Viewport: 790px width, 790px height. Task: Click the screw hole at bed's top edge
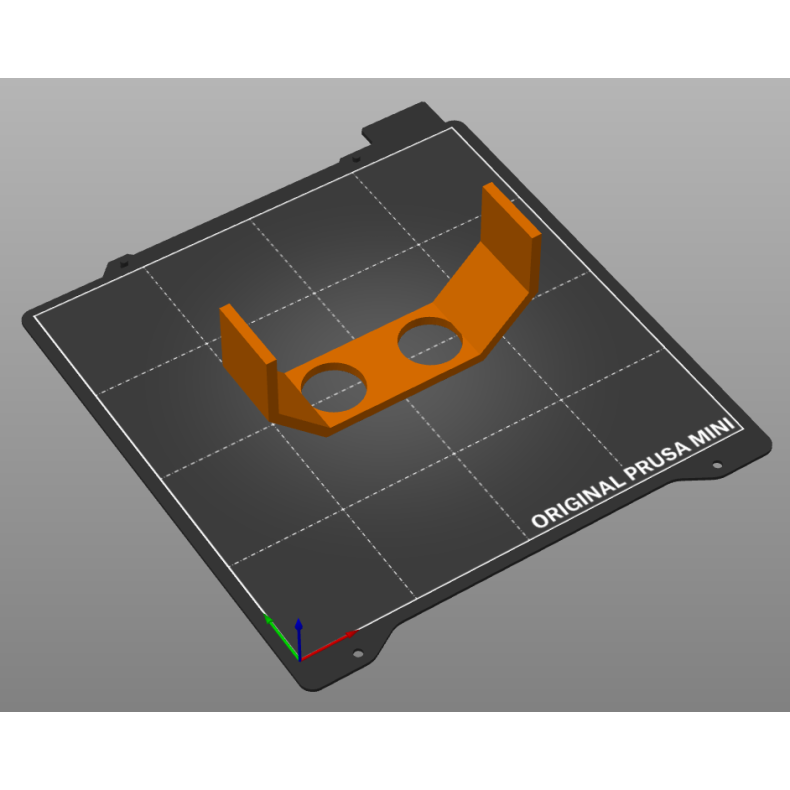[x=355, y=158]
